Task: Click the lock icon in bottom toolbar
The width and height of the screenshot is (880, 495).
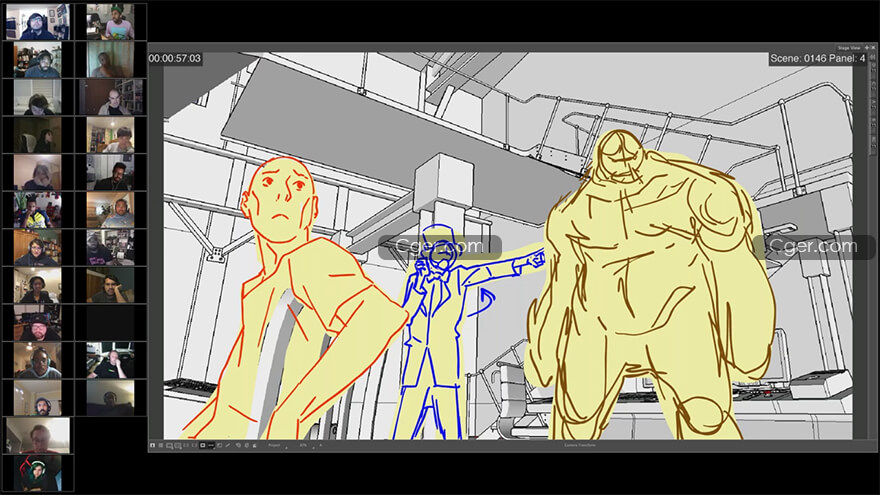Action: pos(254,445)
